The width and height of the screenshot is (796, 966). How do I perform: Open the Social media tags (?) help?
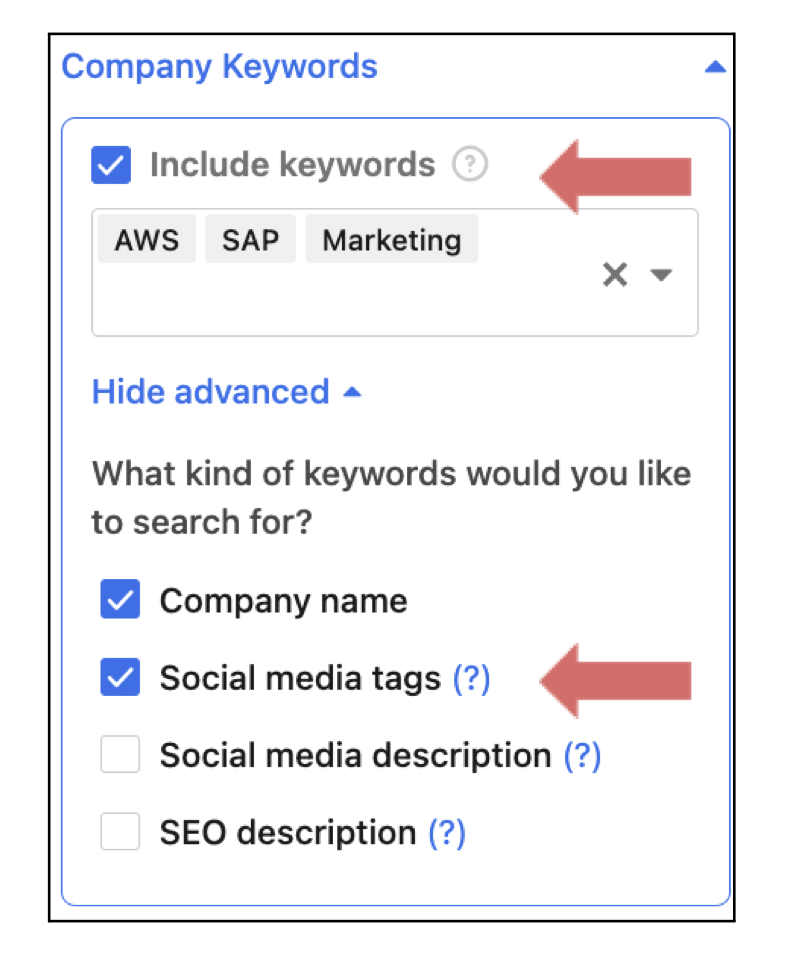point(471,679)
